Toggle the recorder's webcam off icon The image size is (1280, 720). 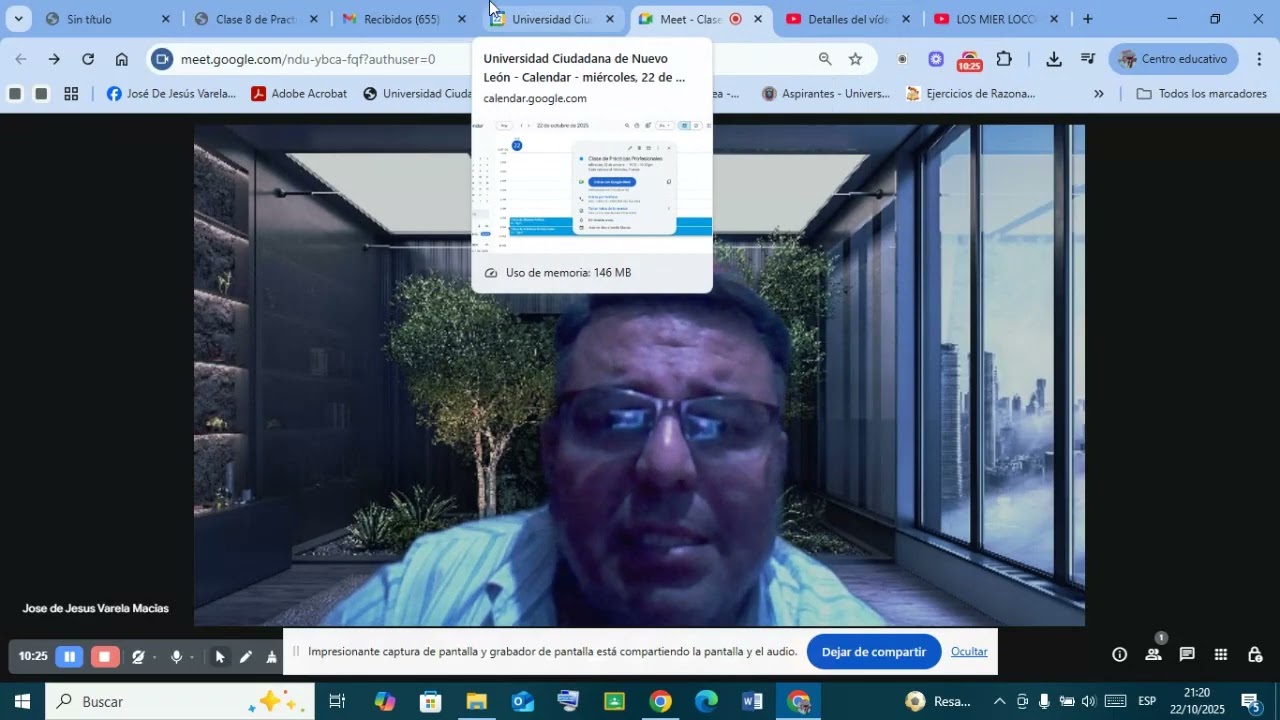click(138, 657)
